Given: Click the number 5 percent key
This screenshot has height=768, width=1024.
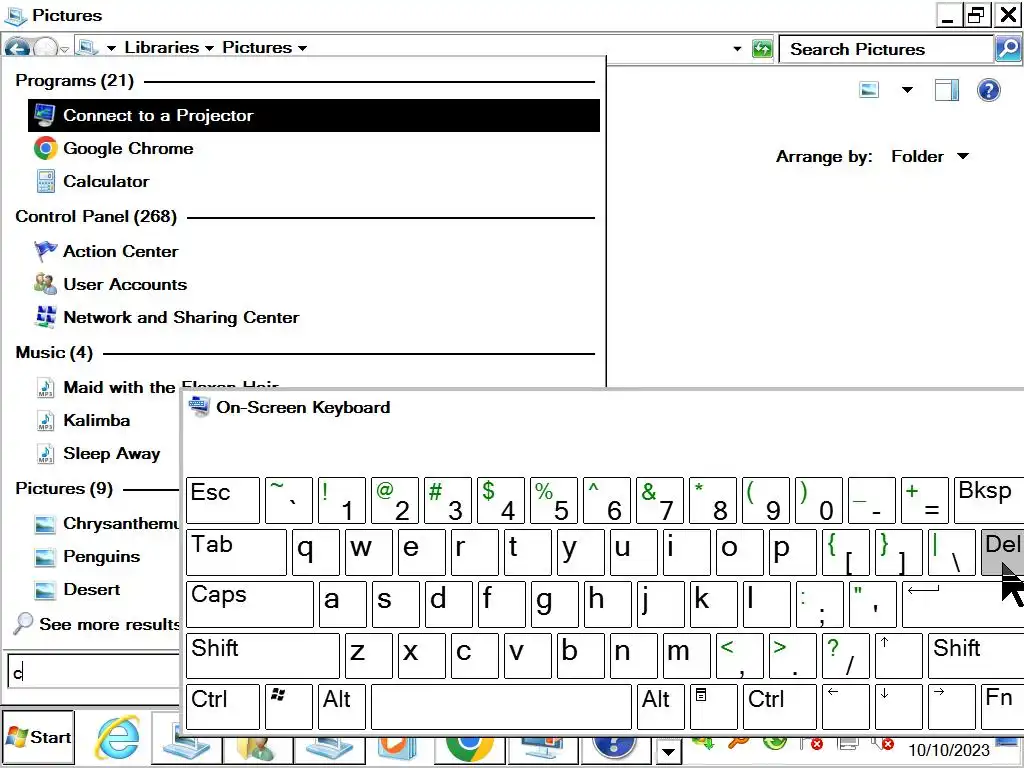Looking at the screenshot, I should coord(554,500).
